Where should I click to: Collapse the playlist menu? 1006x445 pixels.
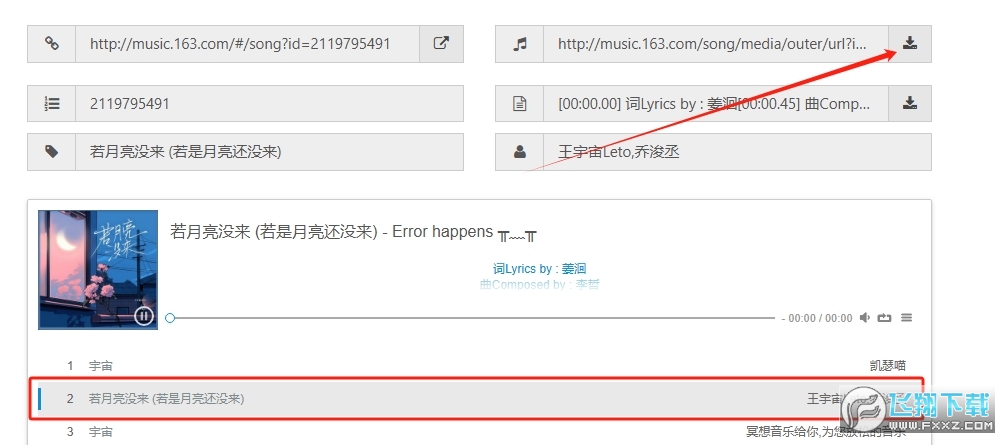pyautogui.click(x=906, y=317)
